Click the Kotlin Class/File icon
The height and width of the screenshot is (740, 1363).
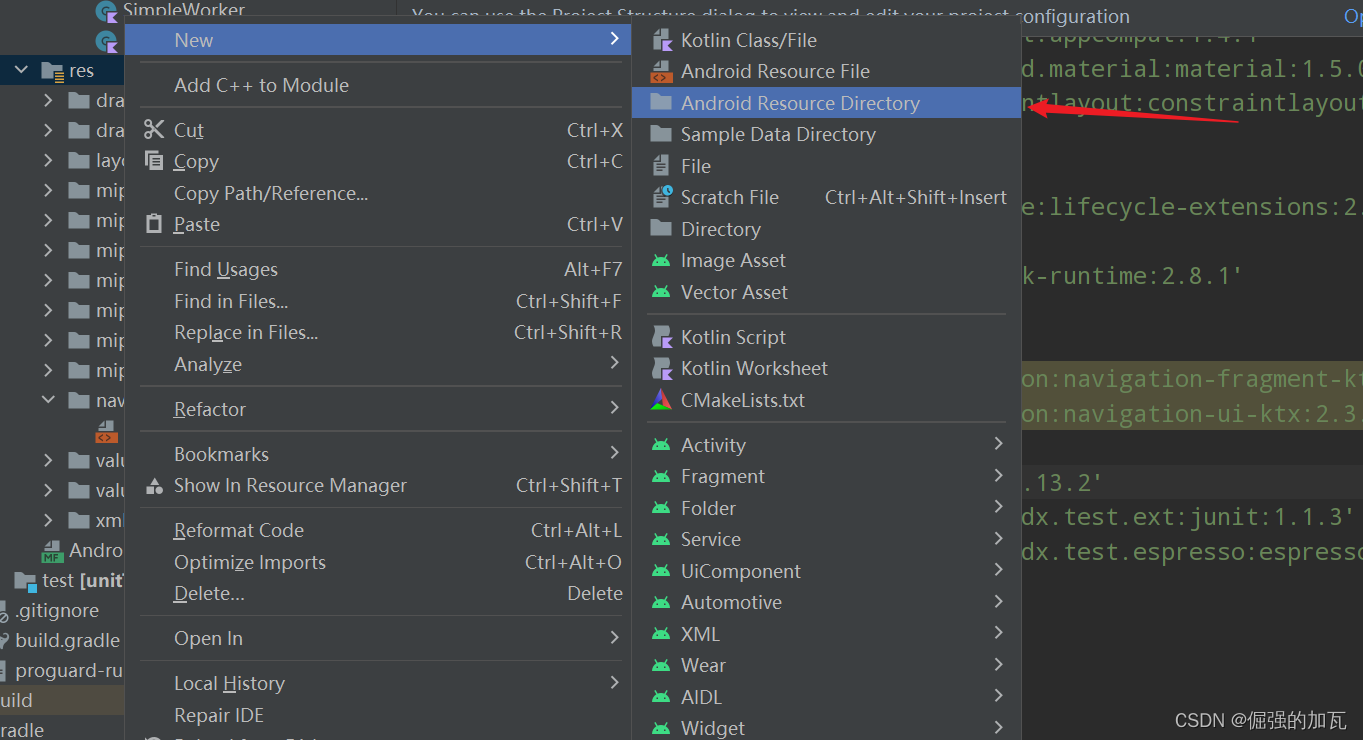[x=661, y=40]
